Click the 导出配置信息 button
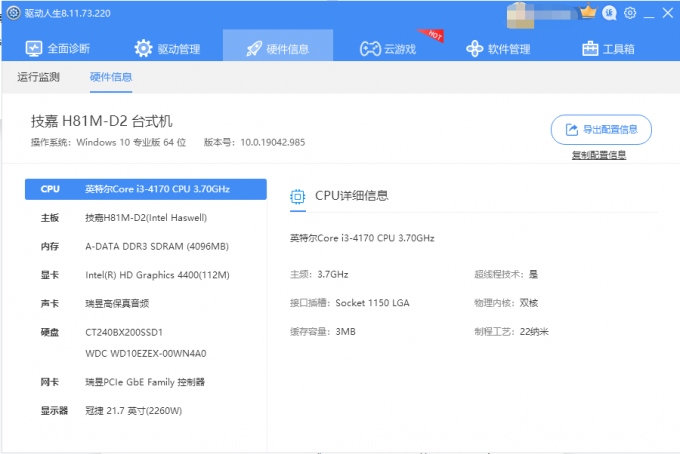 601,130
